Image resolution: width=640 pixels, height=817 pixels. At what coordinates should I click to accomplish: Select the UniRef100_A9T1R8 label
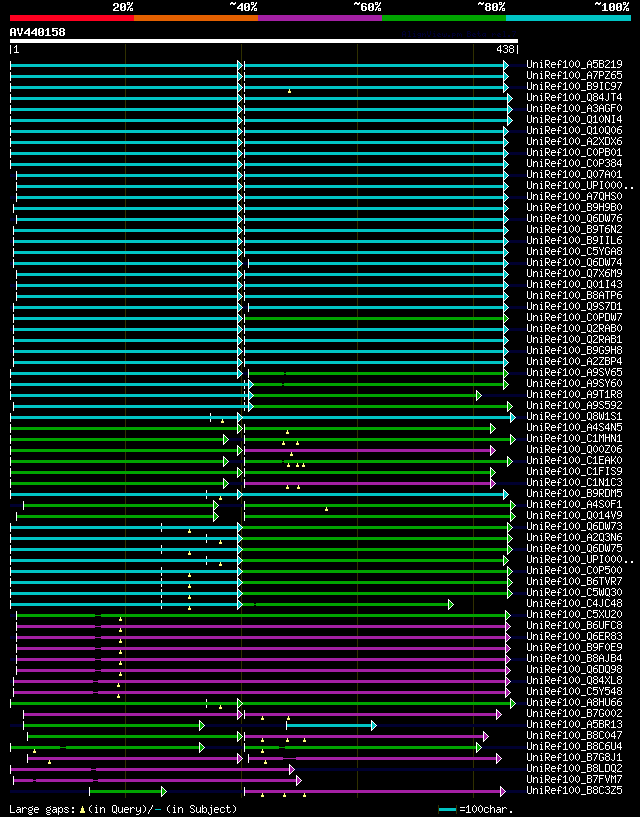(574, 394)
